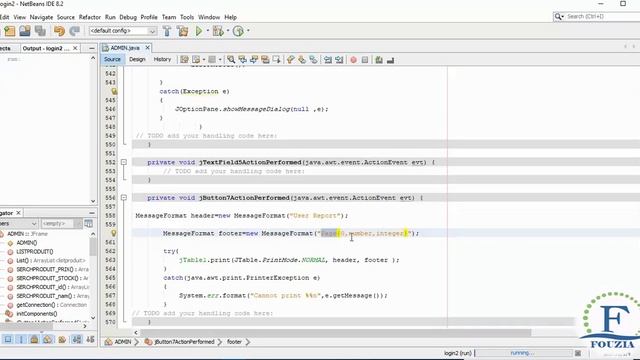Click the Open Project toolbar icon

pos(24,31)
